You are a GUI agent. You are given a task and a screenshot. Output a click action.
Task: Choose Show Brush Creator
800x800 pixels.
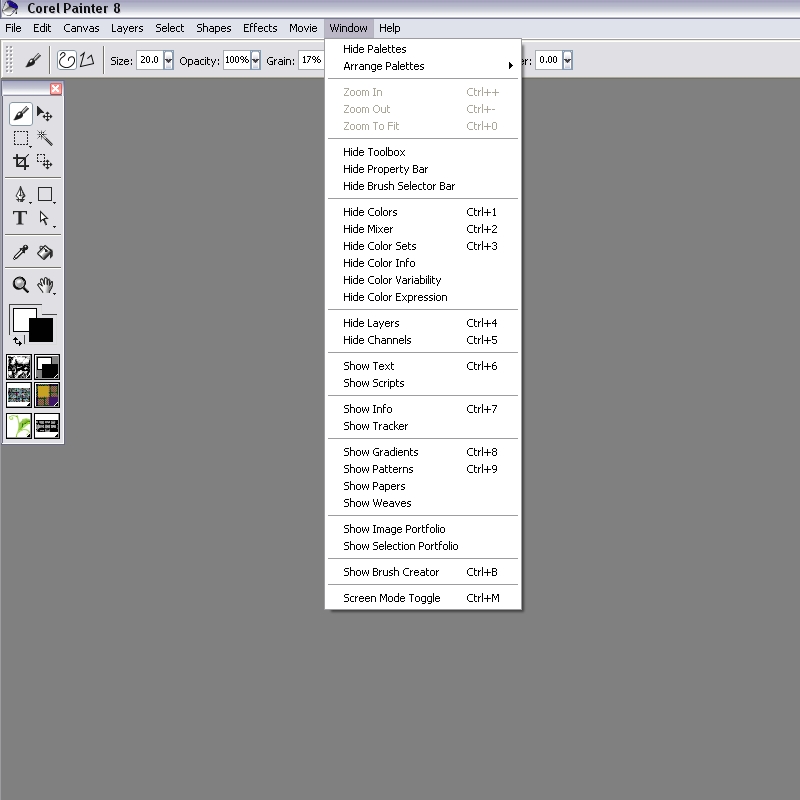(x=422, y=572)
